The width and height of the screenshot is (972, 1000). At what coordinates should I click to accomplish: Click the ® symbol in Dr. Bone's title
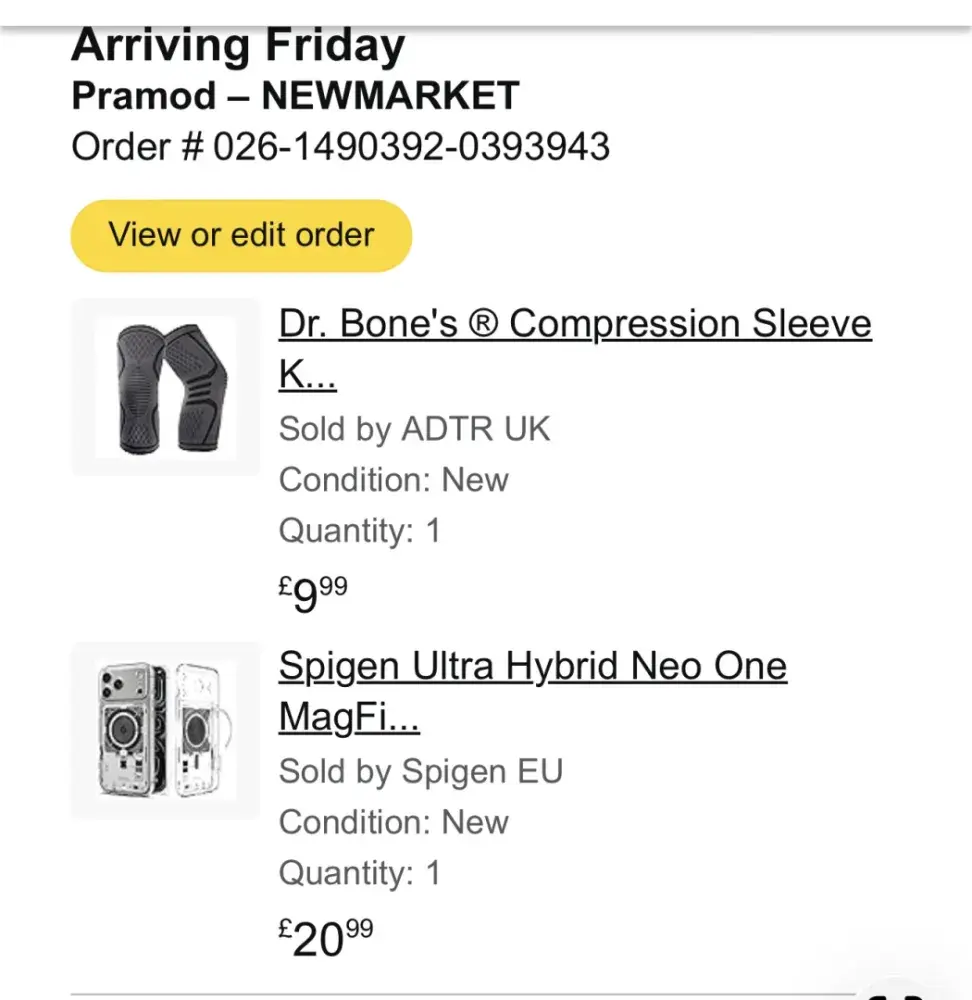(483, 325)
